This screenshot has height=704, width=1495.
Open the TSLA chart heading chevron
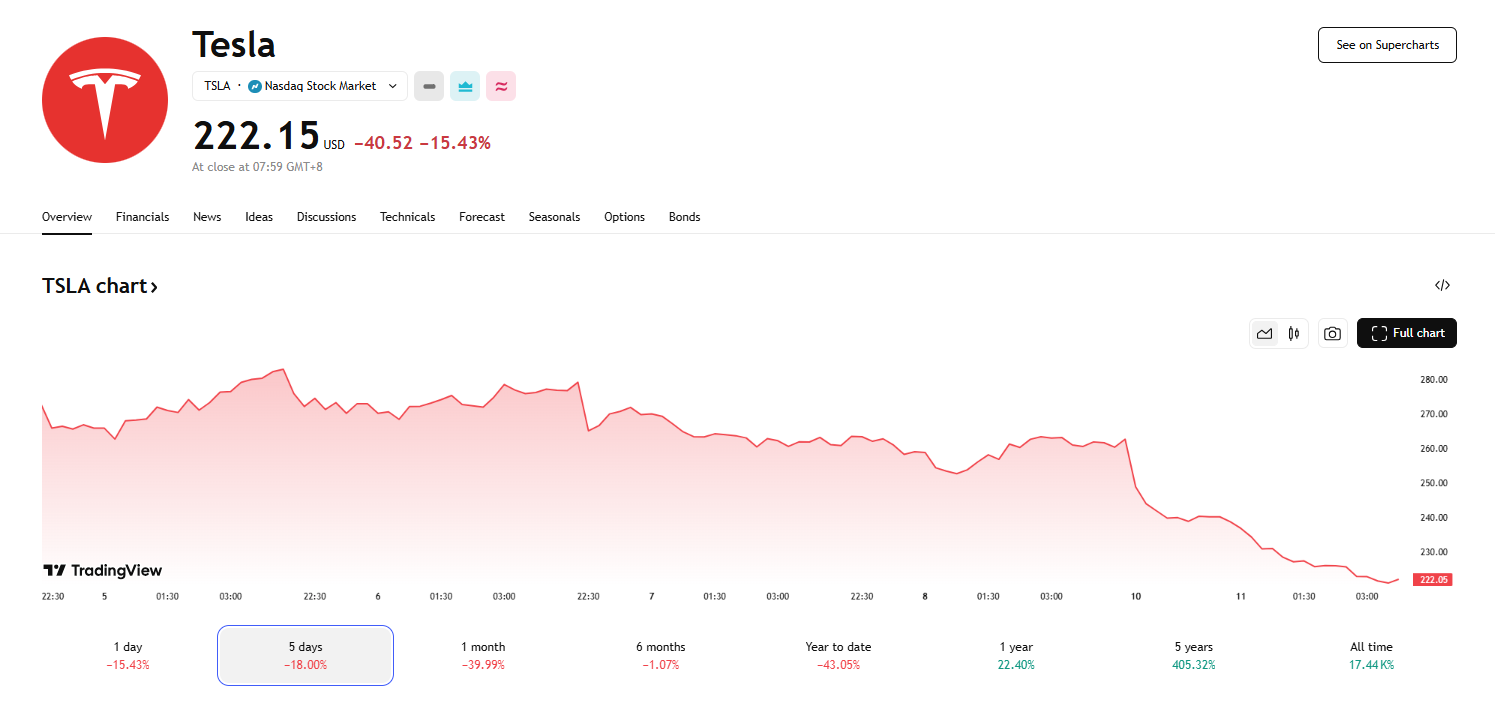click(x=154, y=287)
